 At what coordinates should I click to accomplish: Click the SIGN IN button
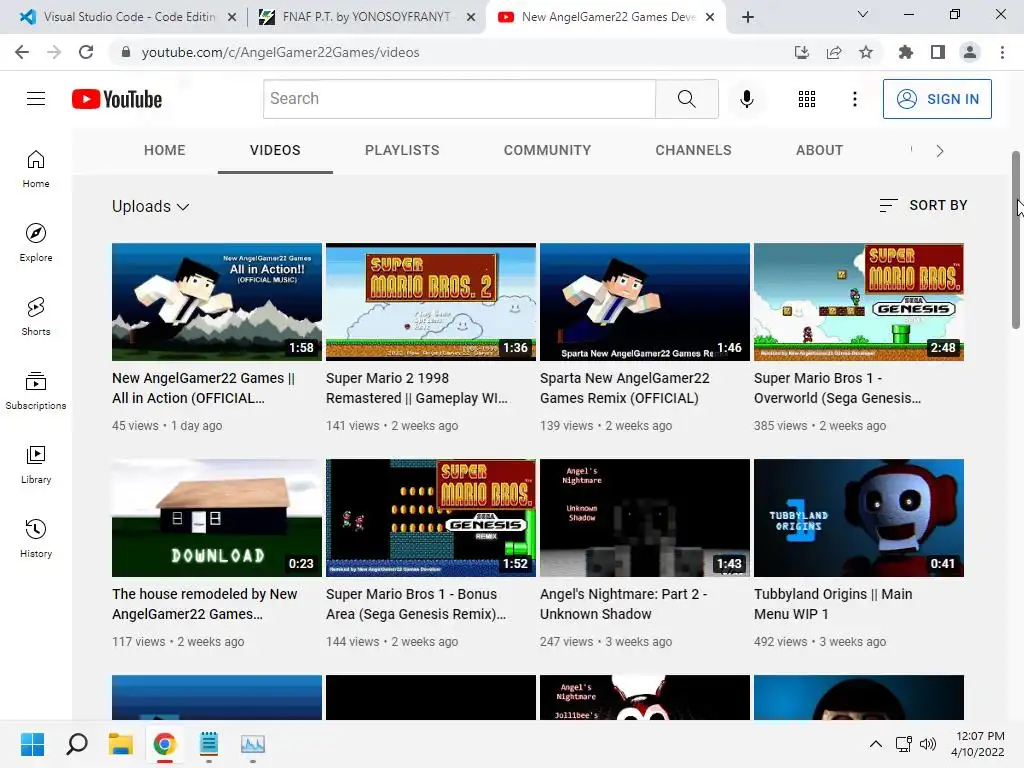(937, 99)
